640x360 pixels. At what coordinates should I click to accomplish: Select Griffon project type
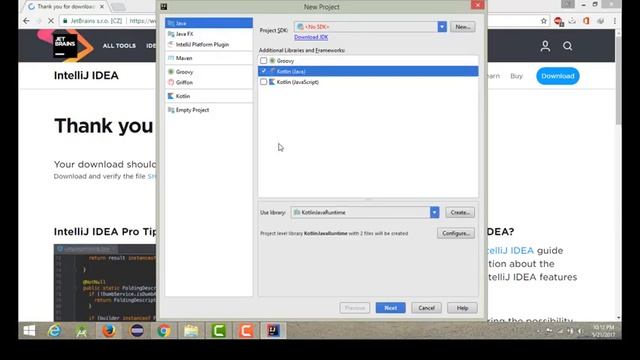pyautogui.click(x=209, y=82)
